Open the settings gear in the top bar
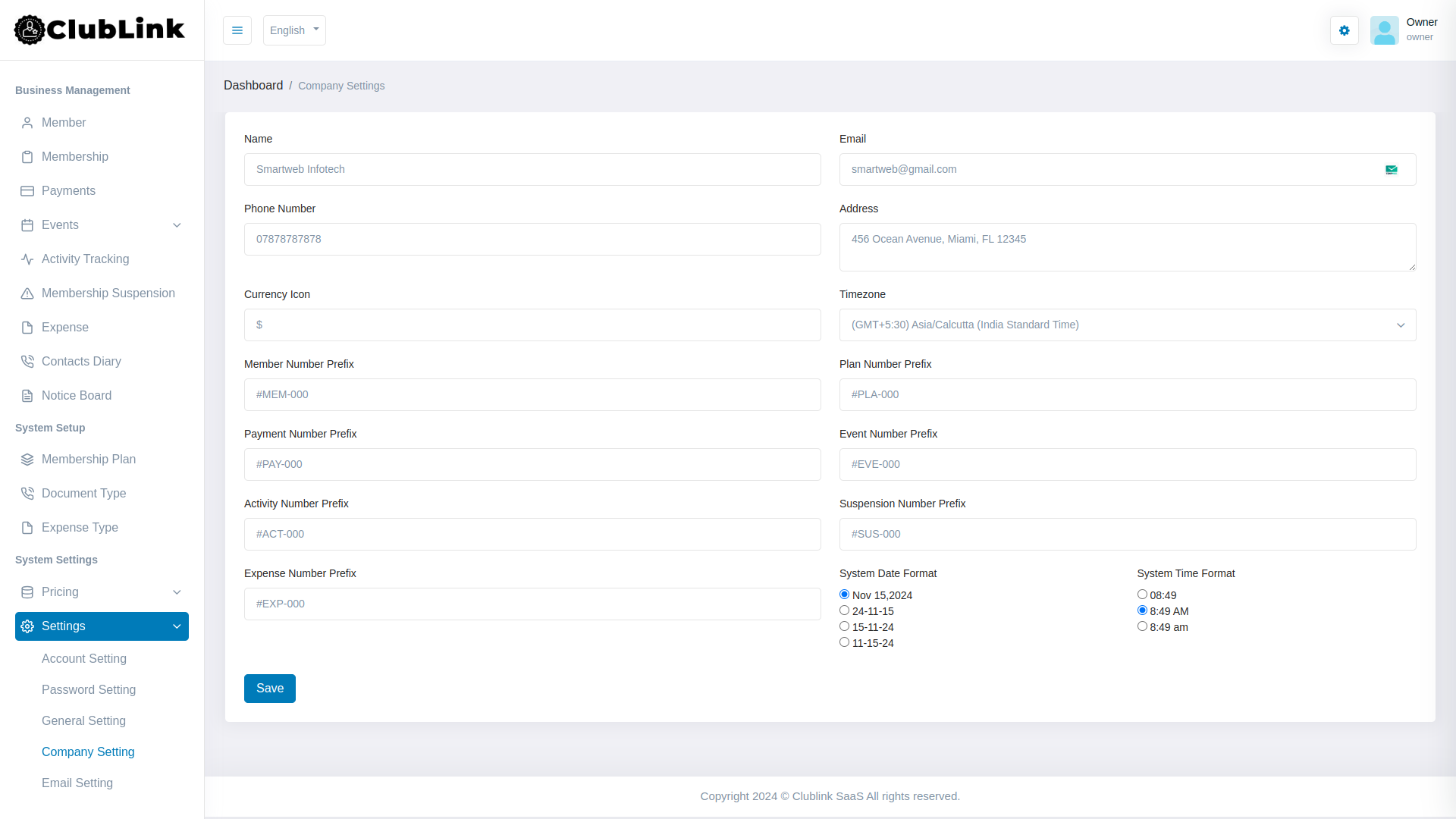Viewport: 1456px width, 819px height. (1344, 30)
